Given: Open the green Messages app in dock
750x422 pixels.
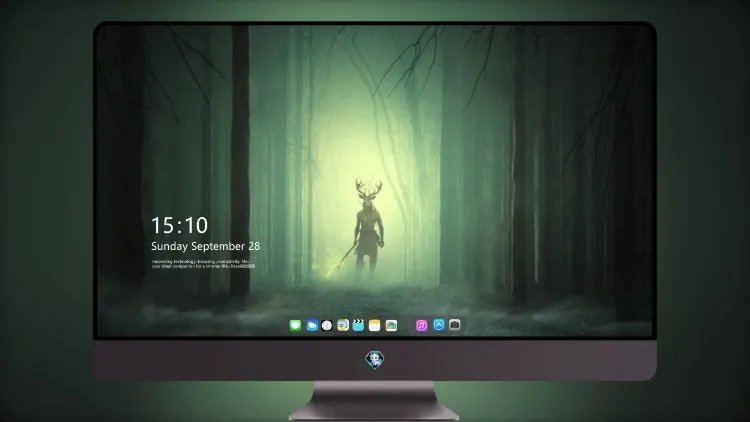Looking at the screenshot, I should 295,325.
